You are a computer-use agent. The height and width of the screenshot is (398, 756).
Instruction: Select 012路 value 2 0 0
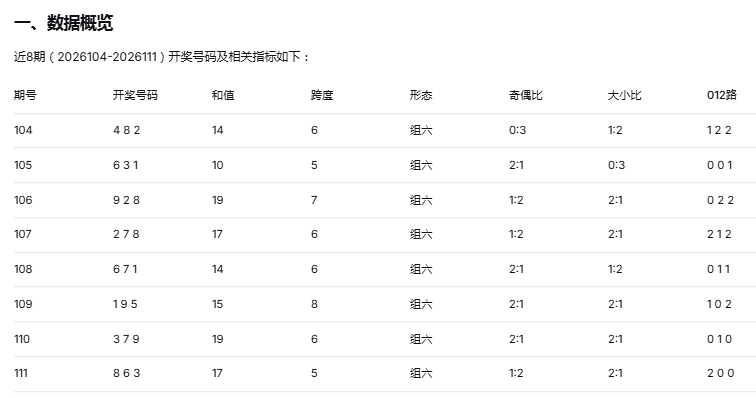pyautogui.click(x=721, y=373)
